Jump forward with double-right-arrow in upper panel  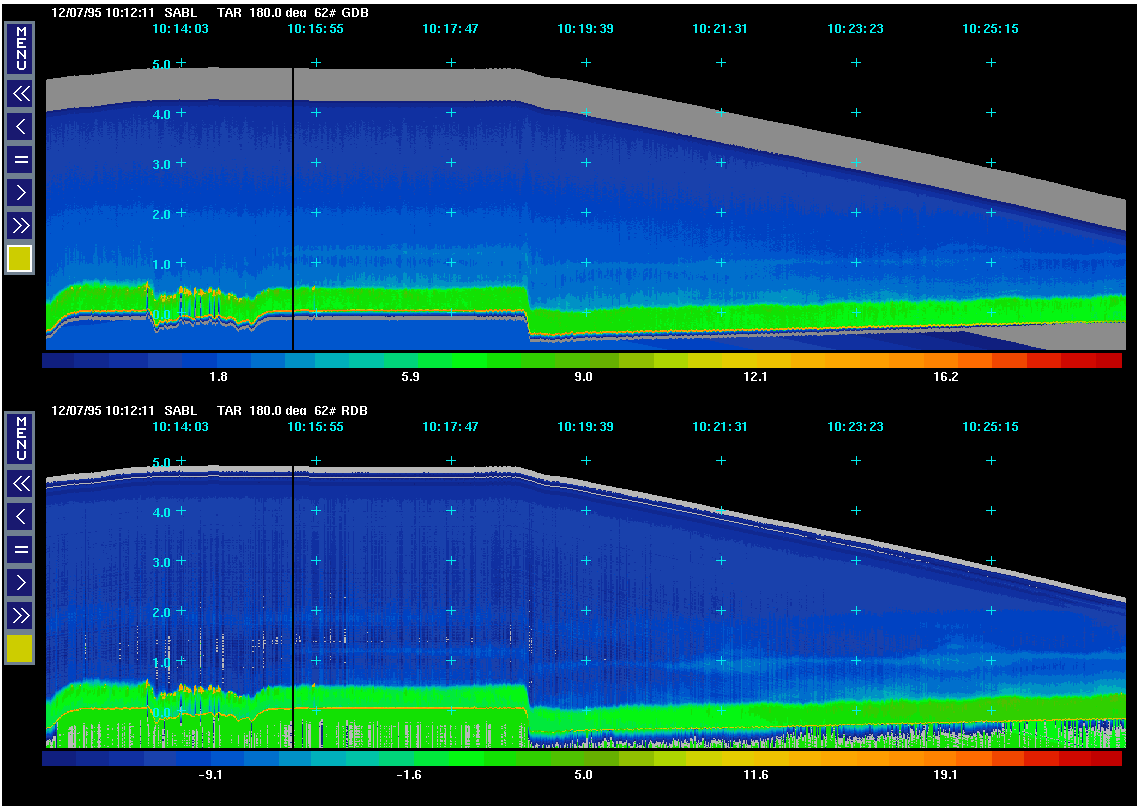click(x=21, y=224)
